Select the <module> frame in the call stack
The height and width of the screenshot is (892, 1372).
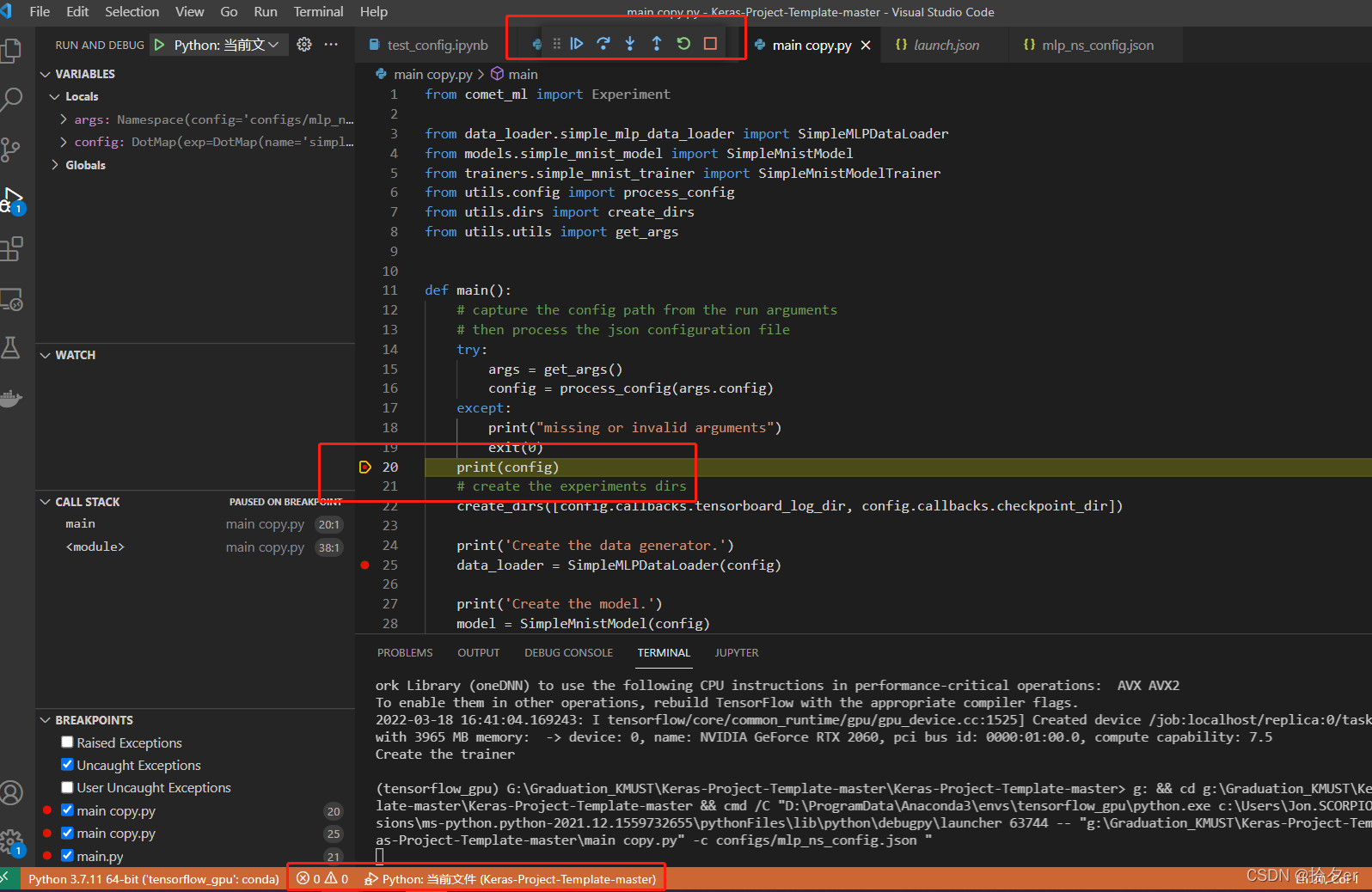pos(195,547)
